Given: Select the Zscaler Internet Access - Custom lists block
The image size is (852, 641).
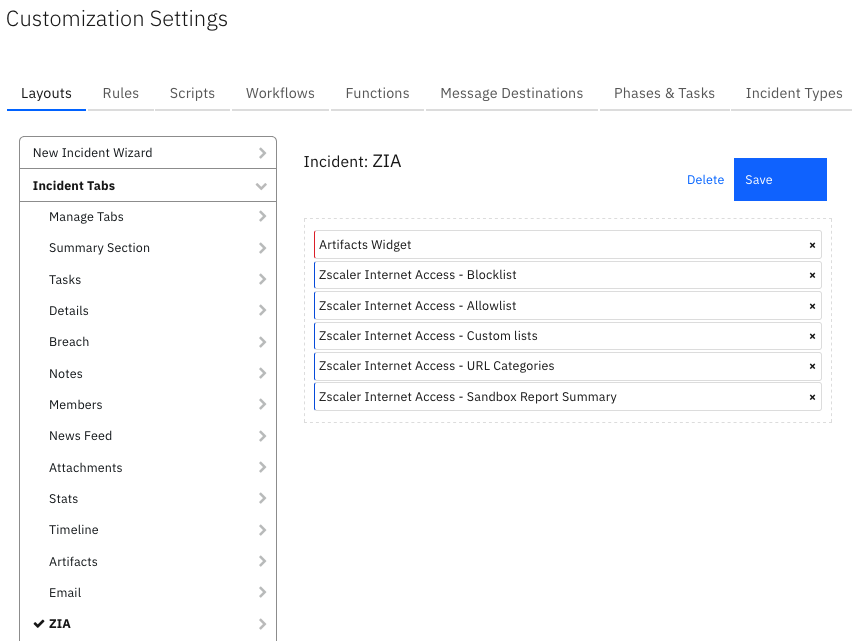Looking at the screenshot, I should coord(568,336).
